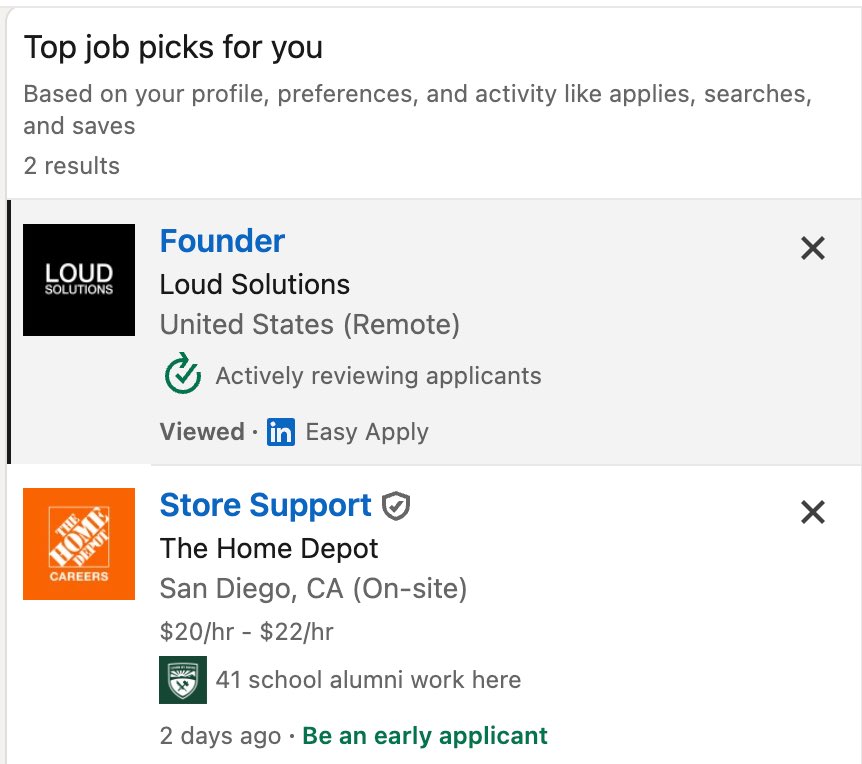The image size is (862, 764).
Task: Open the Founder job title link
Action: (222, 241)
